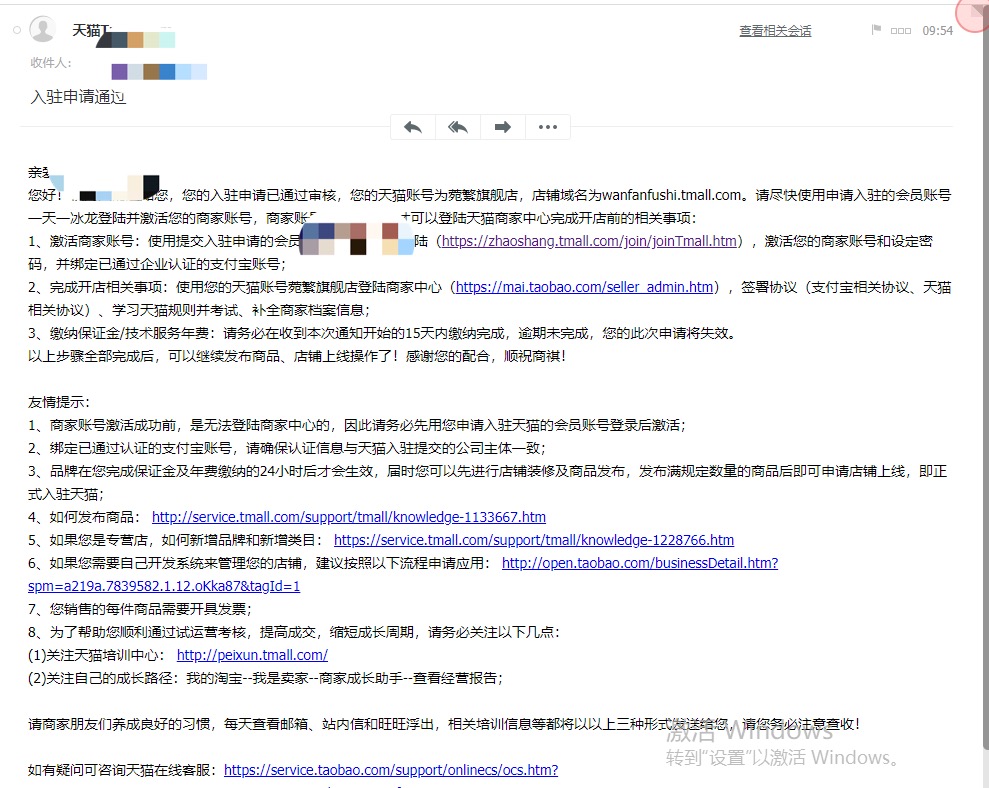
Task: Forward this email with the right arrow
Action: [x=503, y=127]
